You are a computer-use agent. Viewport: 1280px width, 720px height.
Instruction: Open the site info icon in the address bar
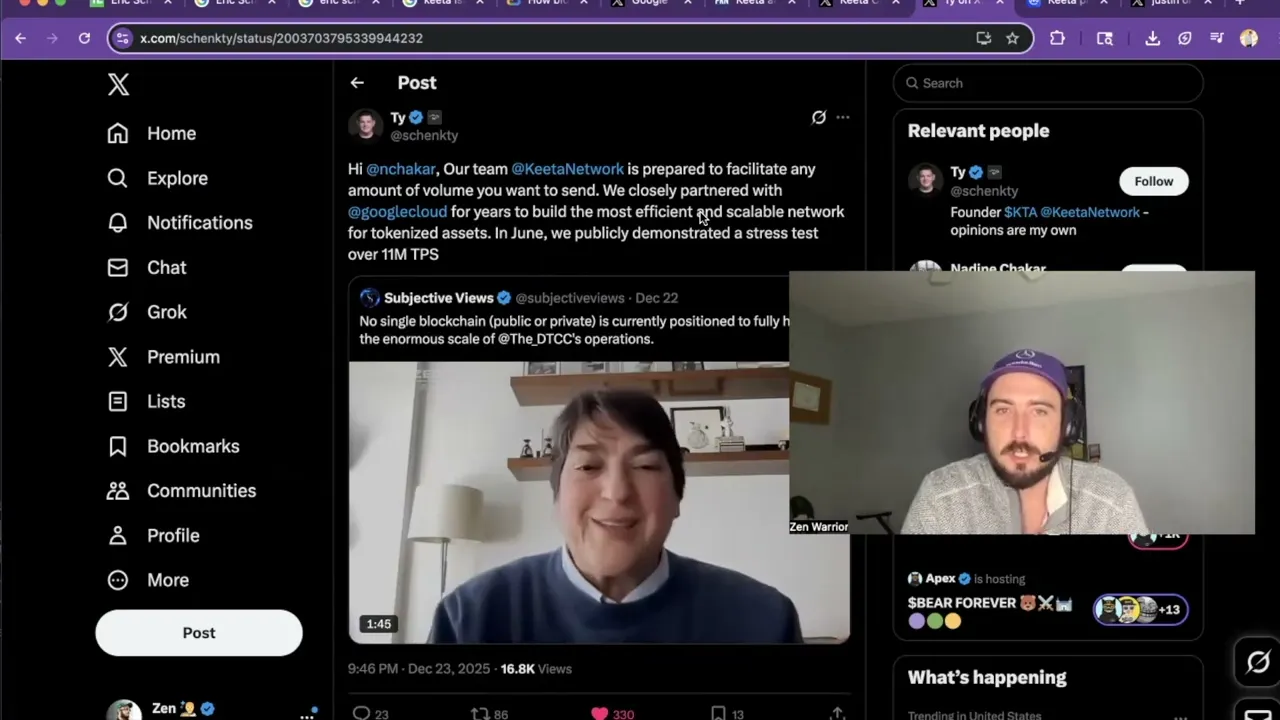coord(122,38)
